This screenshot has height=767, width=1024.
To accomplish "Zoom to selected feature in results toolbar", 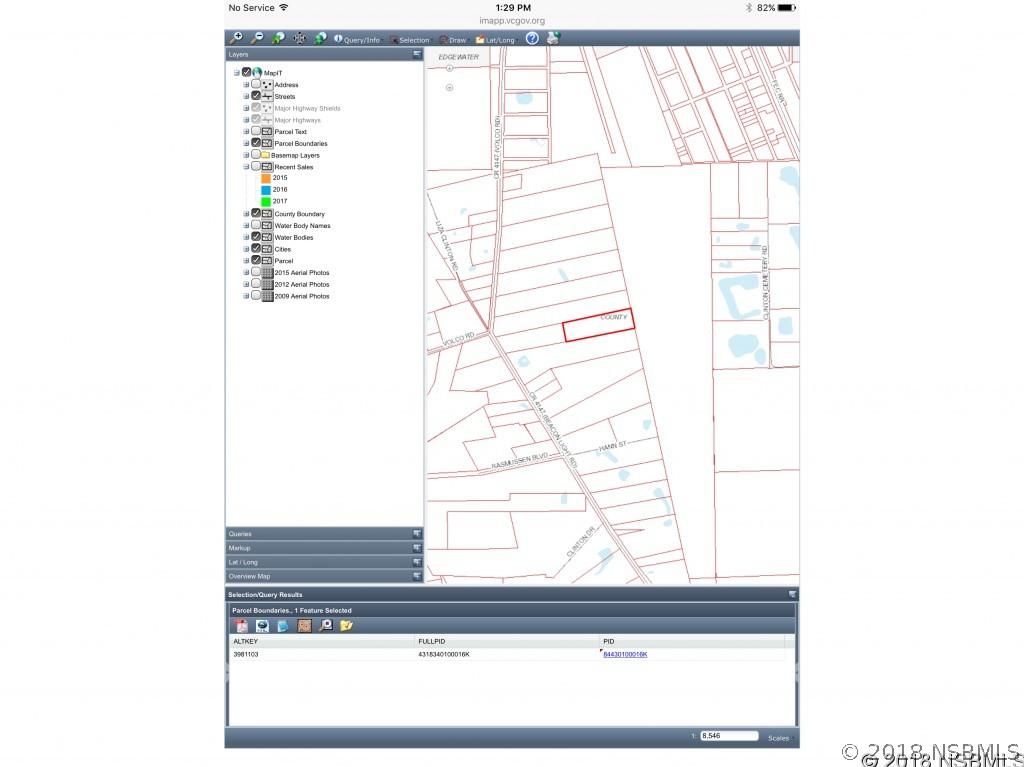I will [x=325, y=626].
